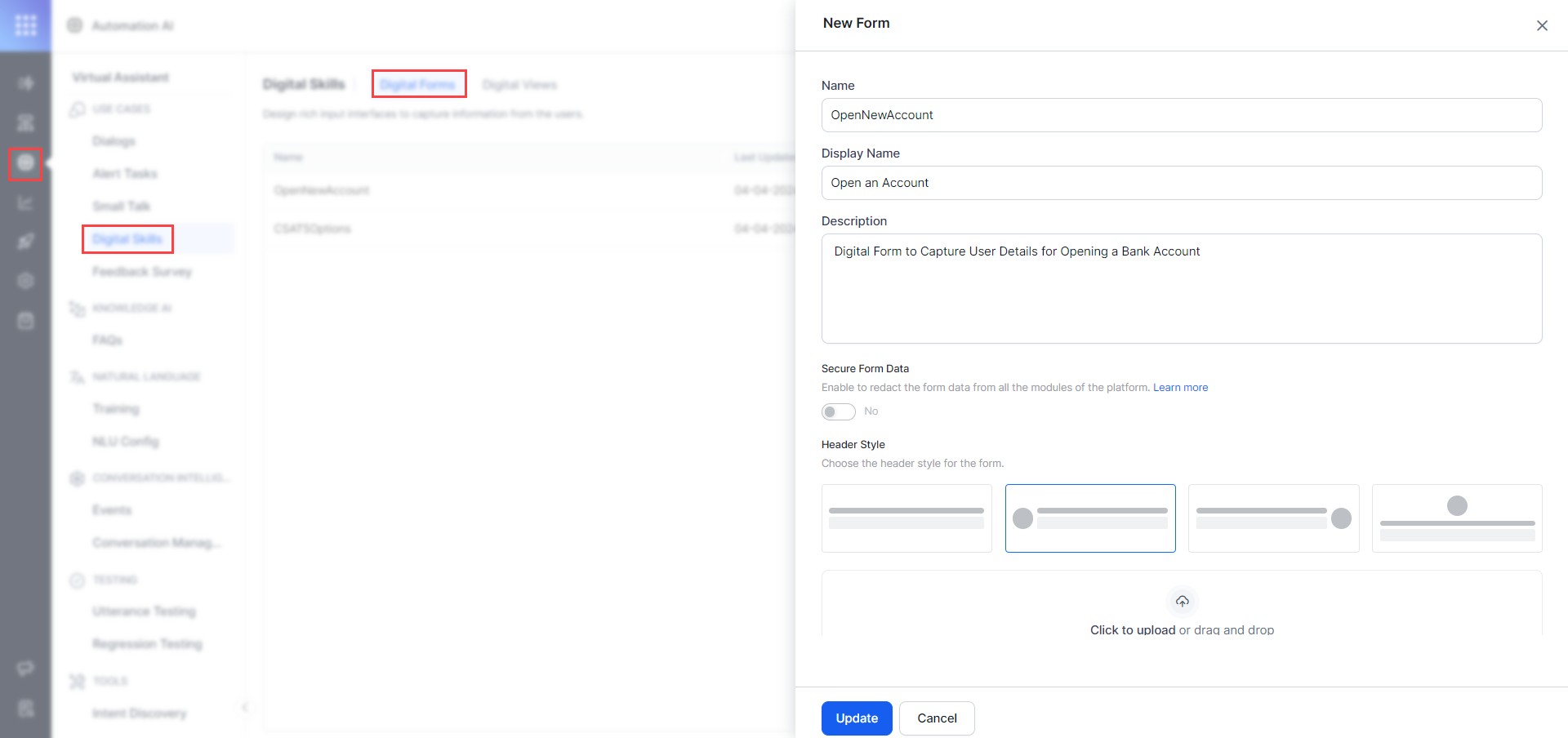The height and width of the screenshot is (738, 1568).
Task: Close the New Form panel
Action: tap(1541, 26)
